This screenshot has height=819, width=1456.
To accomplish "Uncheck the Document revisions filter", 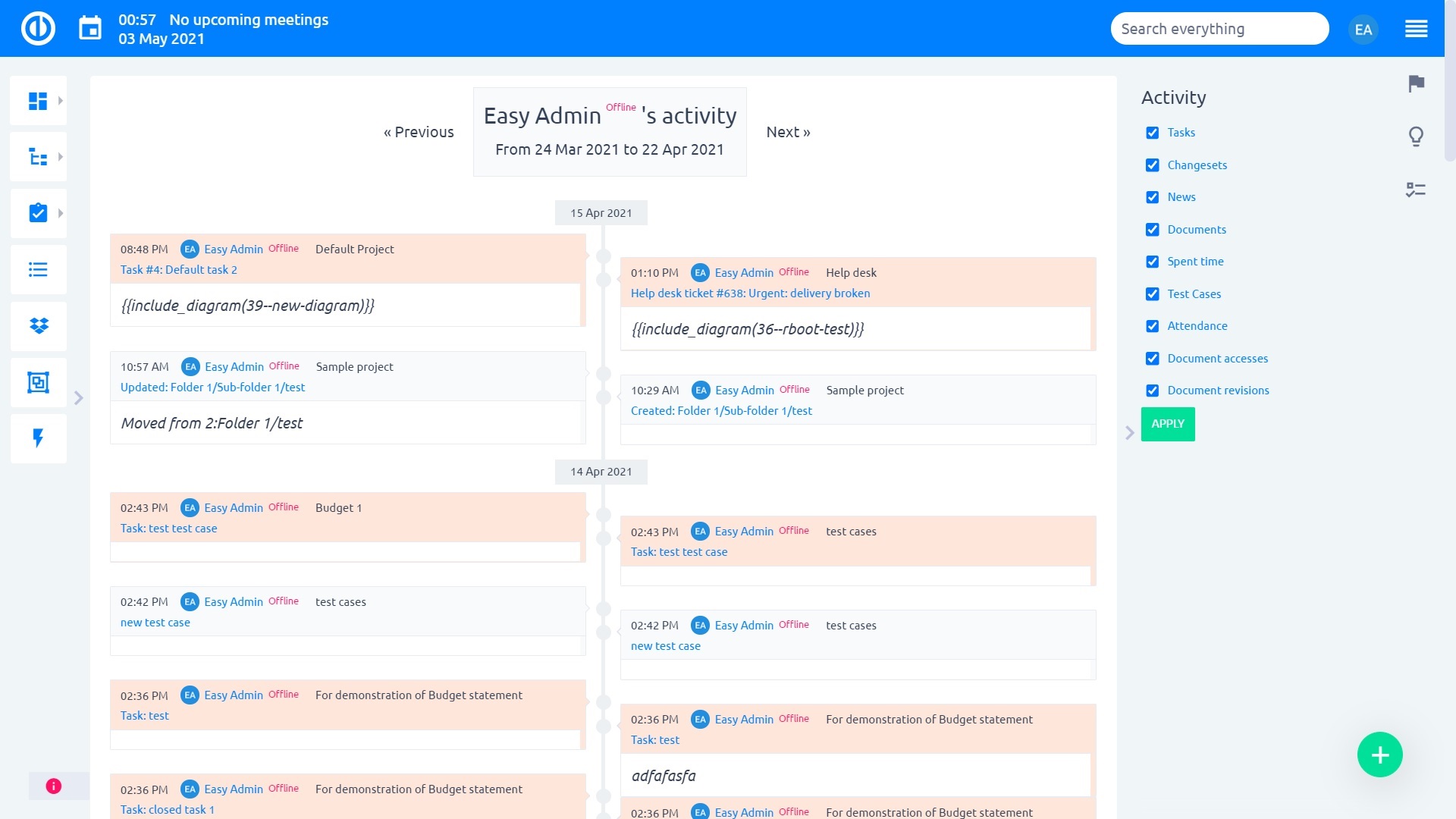I will coord(1153,390).
